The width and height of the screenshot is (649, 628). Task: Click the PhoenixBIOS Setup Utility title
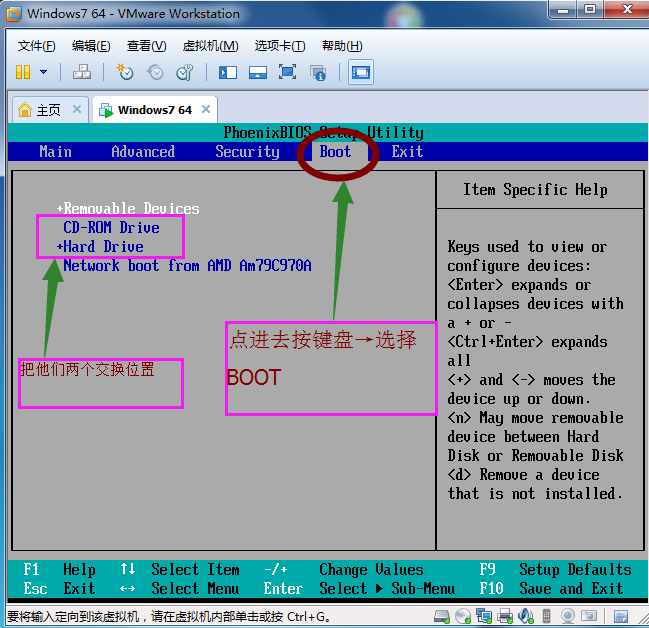click(x=324, y=132)
